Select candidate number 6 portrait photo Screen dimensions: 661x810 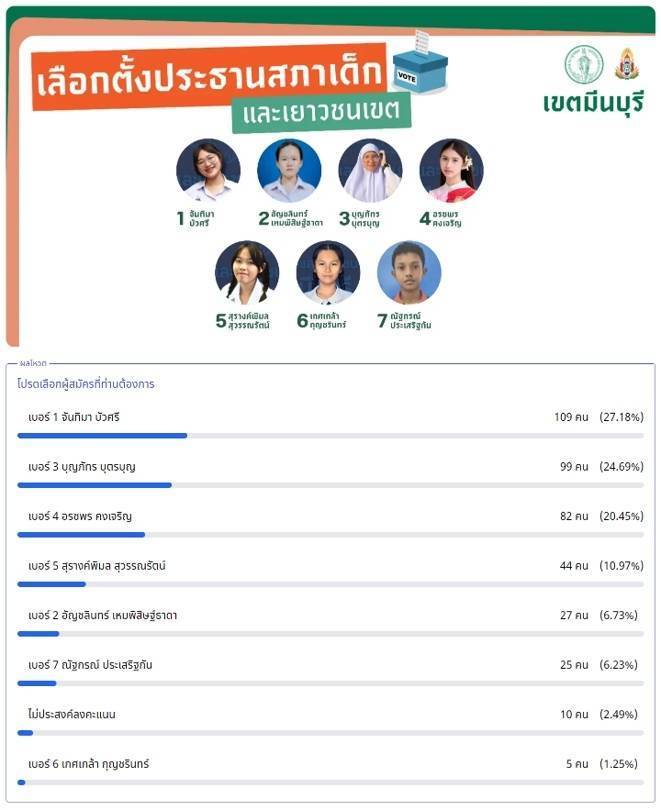click(328, 272)
